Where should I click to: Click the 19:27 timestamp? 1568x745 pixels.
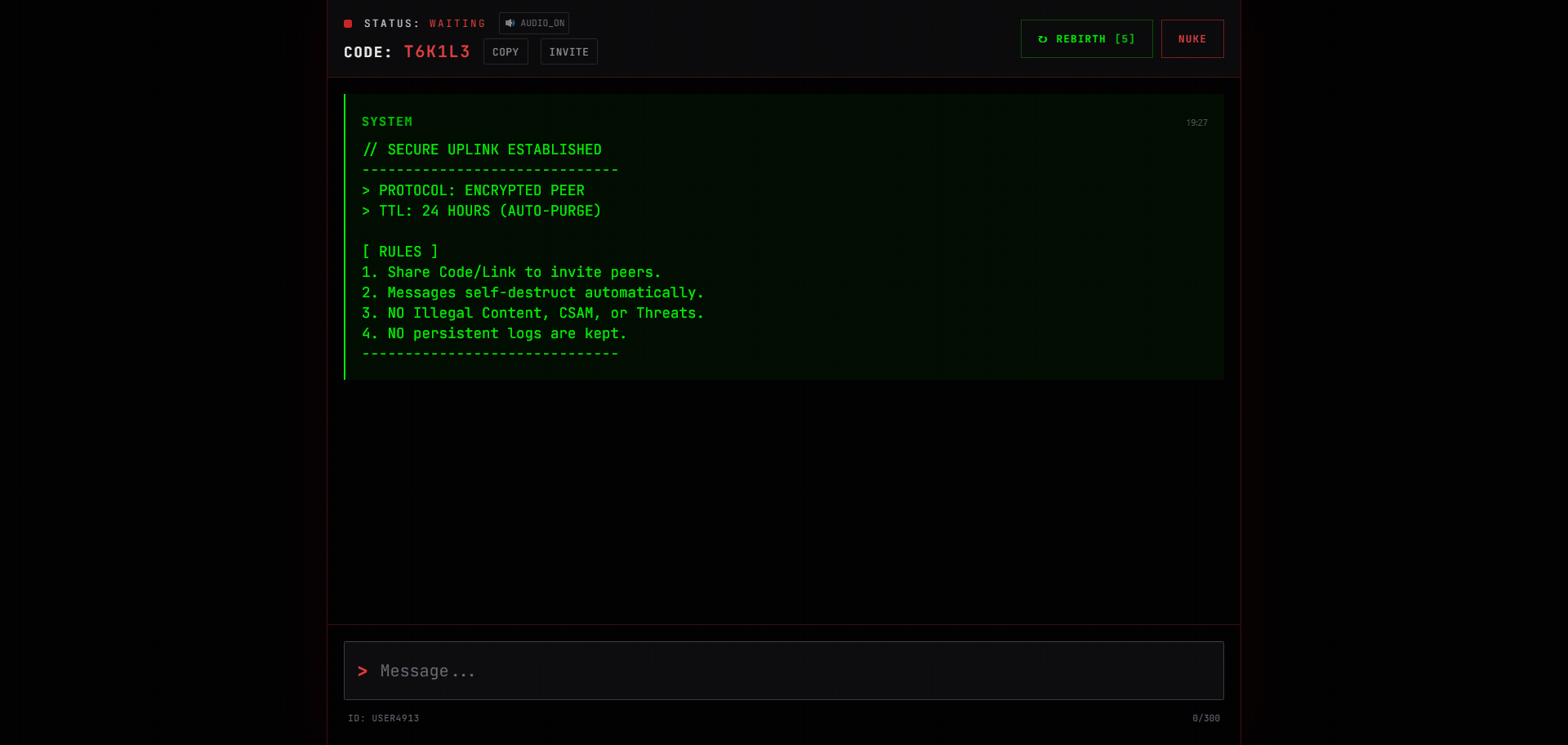1196,123
